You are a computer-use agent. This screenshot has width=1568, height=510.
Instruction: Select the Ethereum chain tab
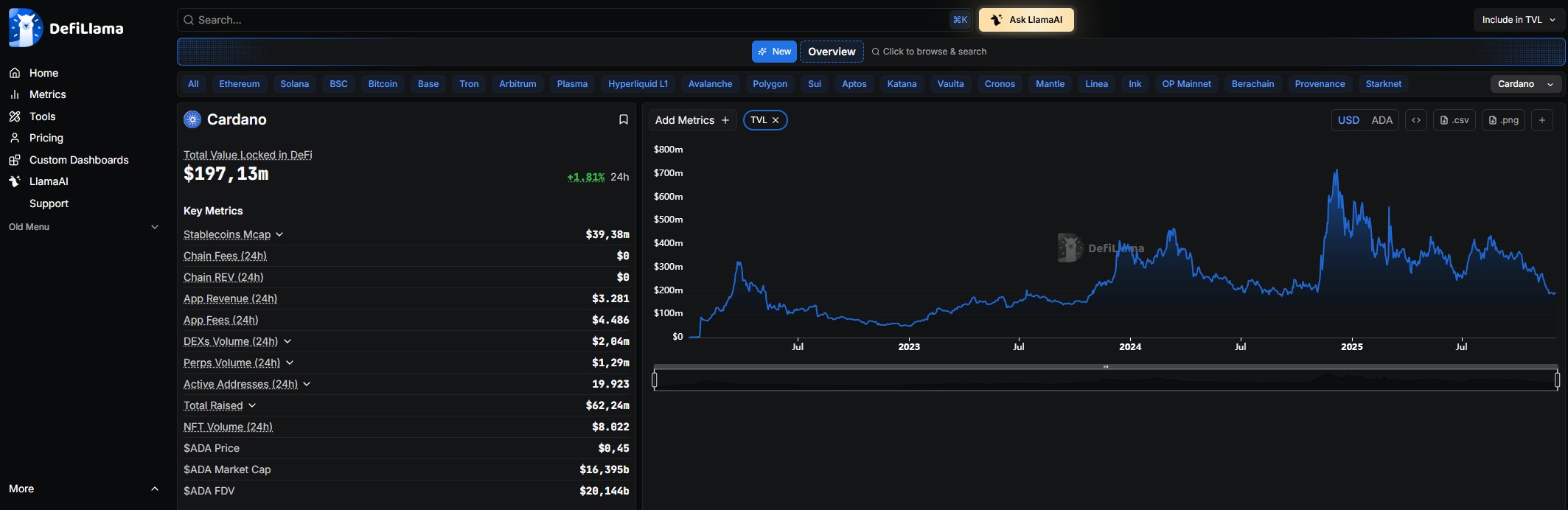(x=239, y=84)
